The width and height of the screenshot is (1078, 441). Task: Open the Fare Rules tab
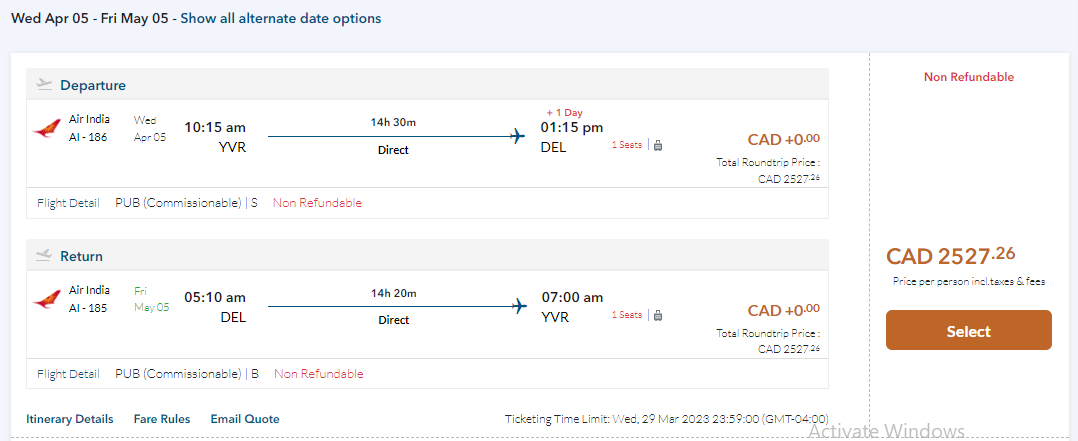click(161, 419)
